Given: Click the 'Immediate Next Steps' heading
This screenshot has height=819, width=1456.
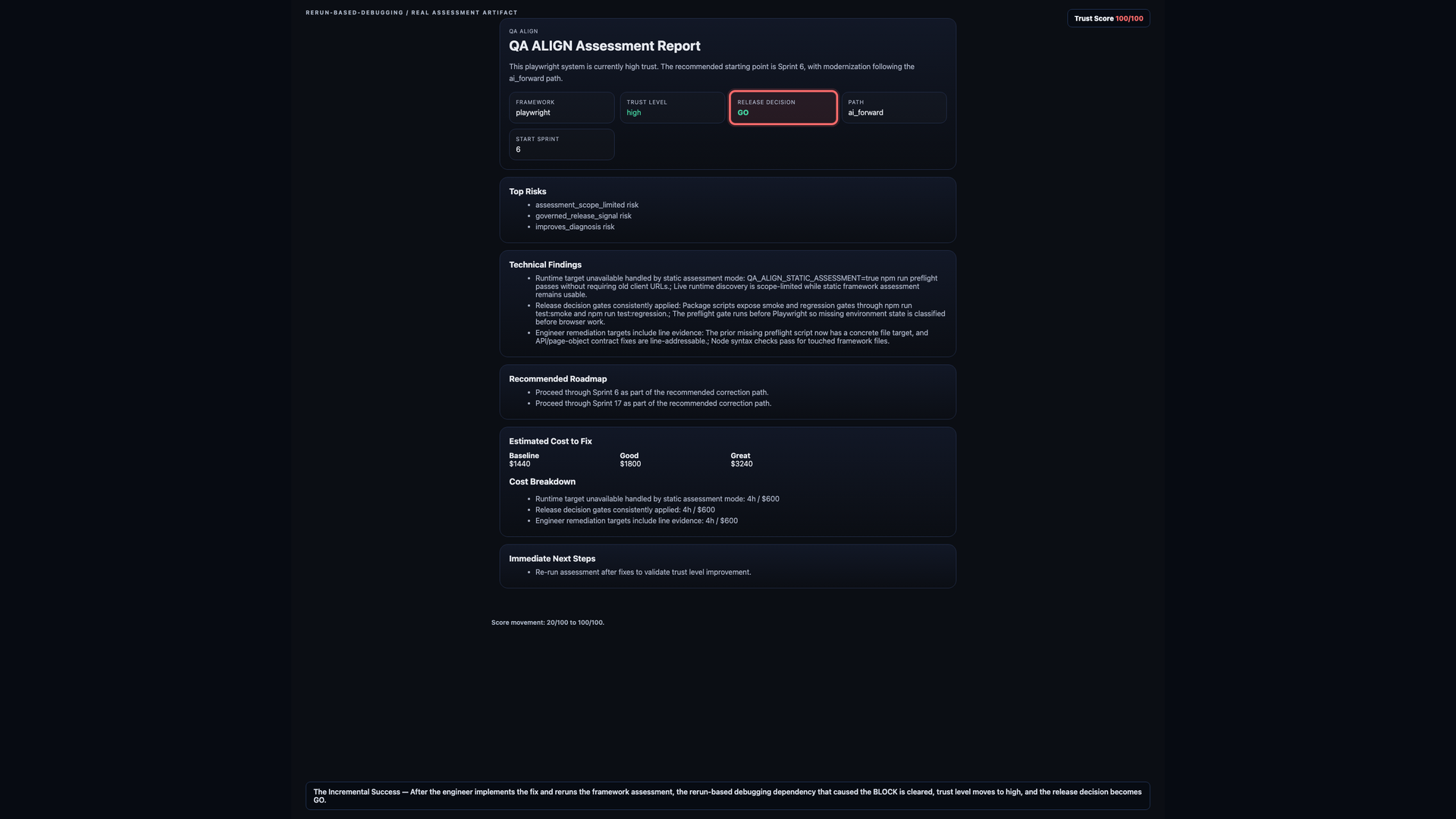Looking at the screenshot, I should (x=551, y=559).
